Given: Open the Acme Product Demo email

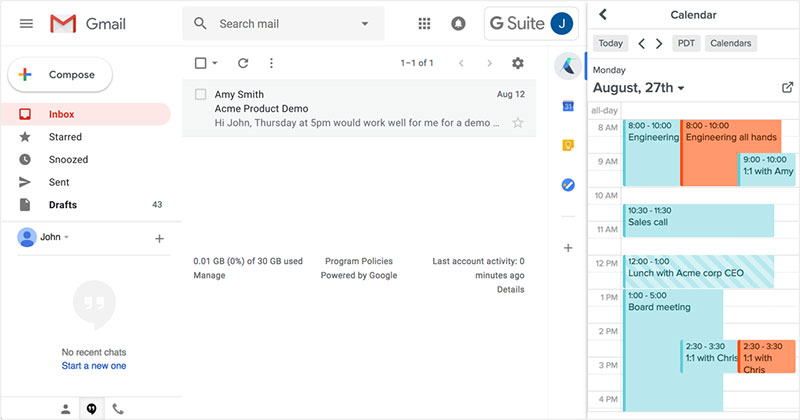Looking at the screenshot, I should 359,108.
